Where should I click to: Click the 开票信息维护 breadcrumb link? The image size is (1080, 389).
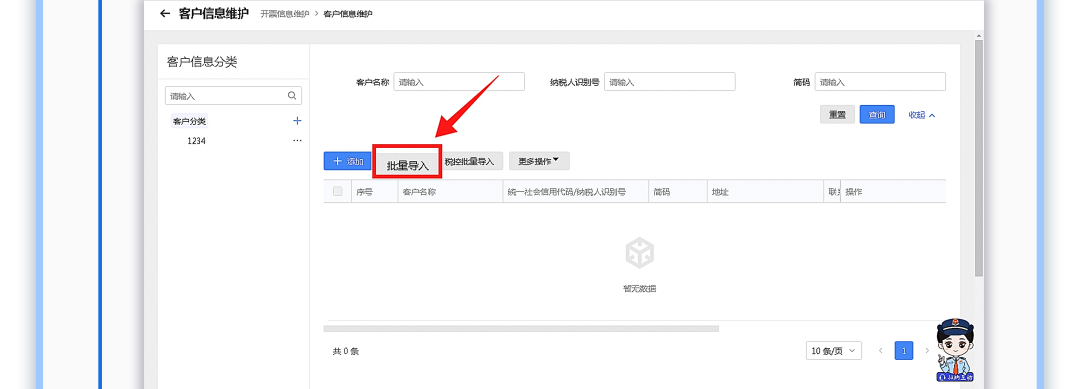[x=284, y=14]
